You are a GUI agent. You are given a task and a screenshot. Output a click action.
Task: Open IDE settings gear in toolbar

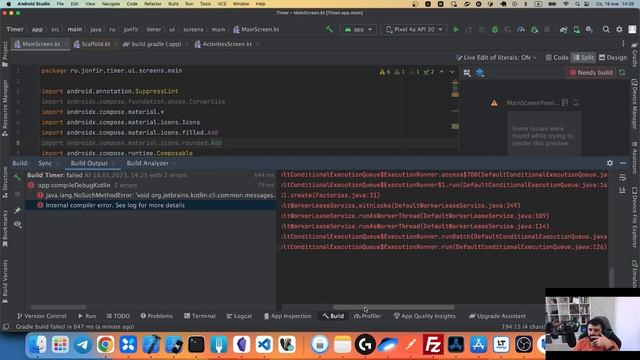pos(619,29)
